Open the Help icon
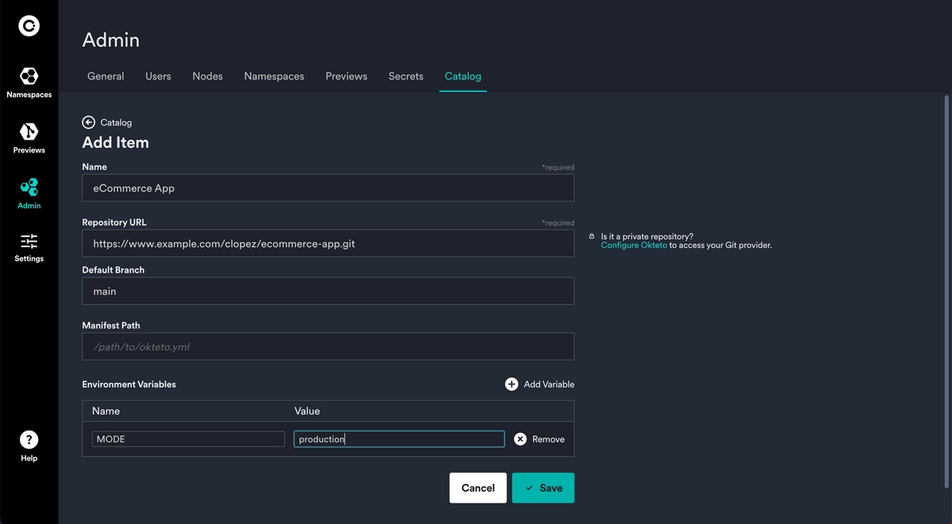The image size is (952, 524). [29, 440]
